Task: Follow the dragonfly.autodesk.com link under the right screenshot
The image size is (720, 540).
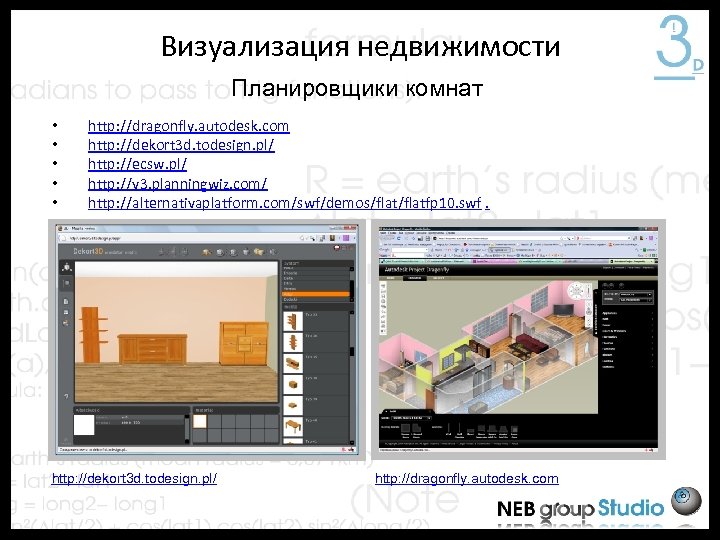Action: (467, 478)
